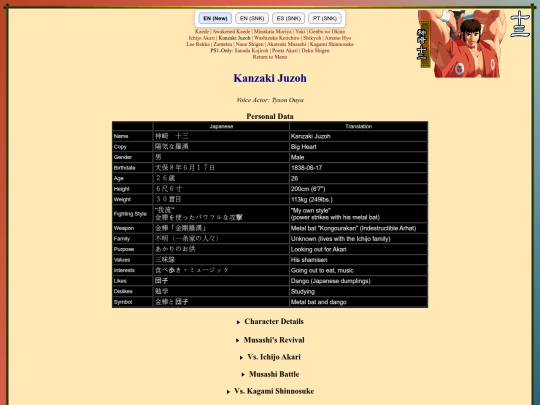Open Genbu no Okina link
Screen dimensions: 540x405
click(x=326, y=31)
